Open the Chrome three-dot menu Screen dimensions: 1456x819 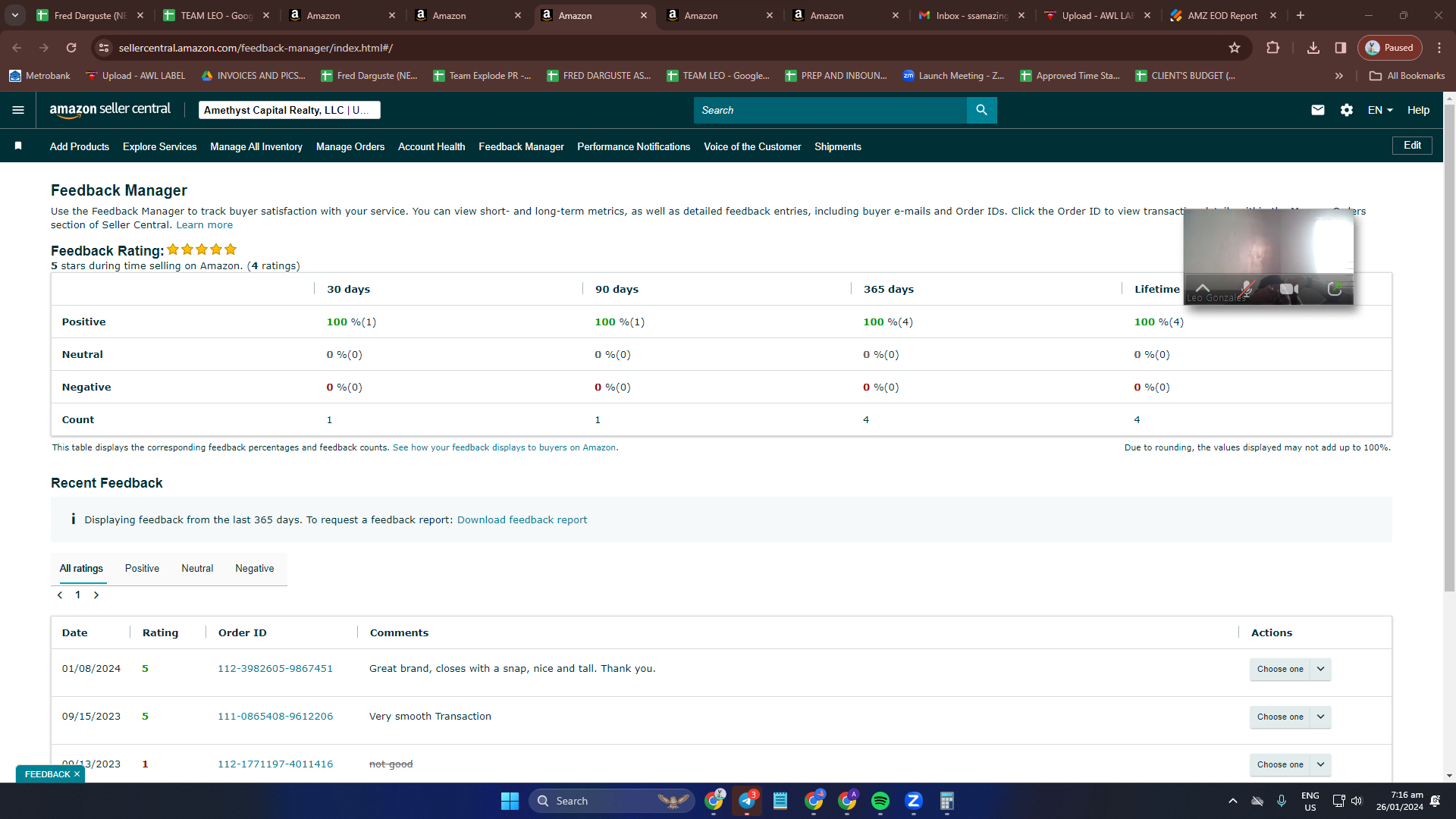tap(1439, 48)
